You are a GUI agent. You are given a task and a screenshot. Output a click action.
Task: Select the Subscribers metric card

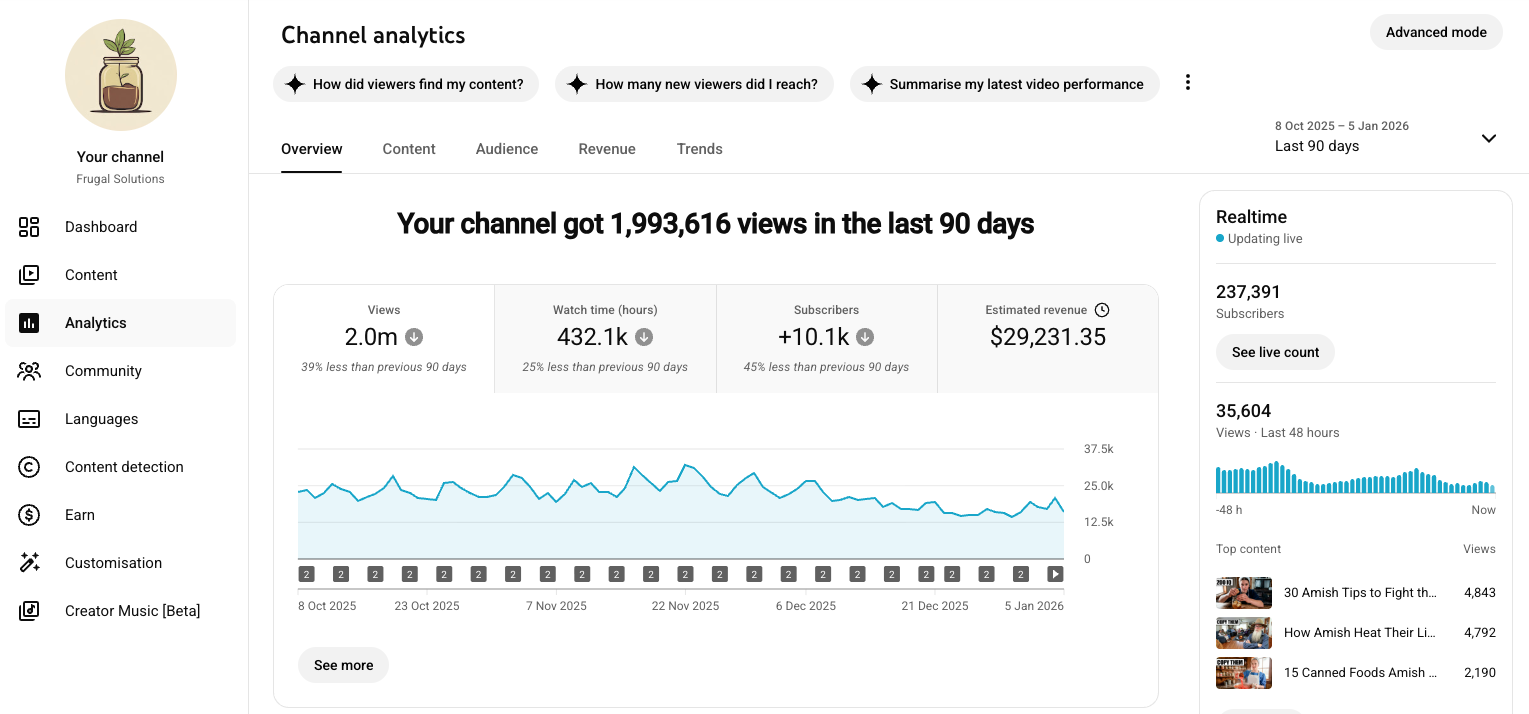[x=827, y=339]
